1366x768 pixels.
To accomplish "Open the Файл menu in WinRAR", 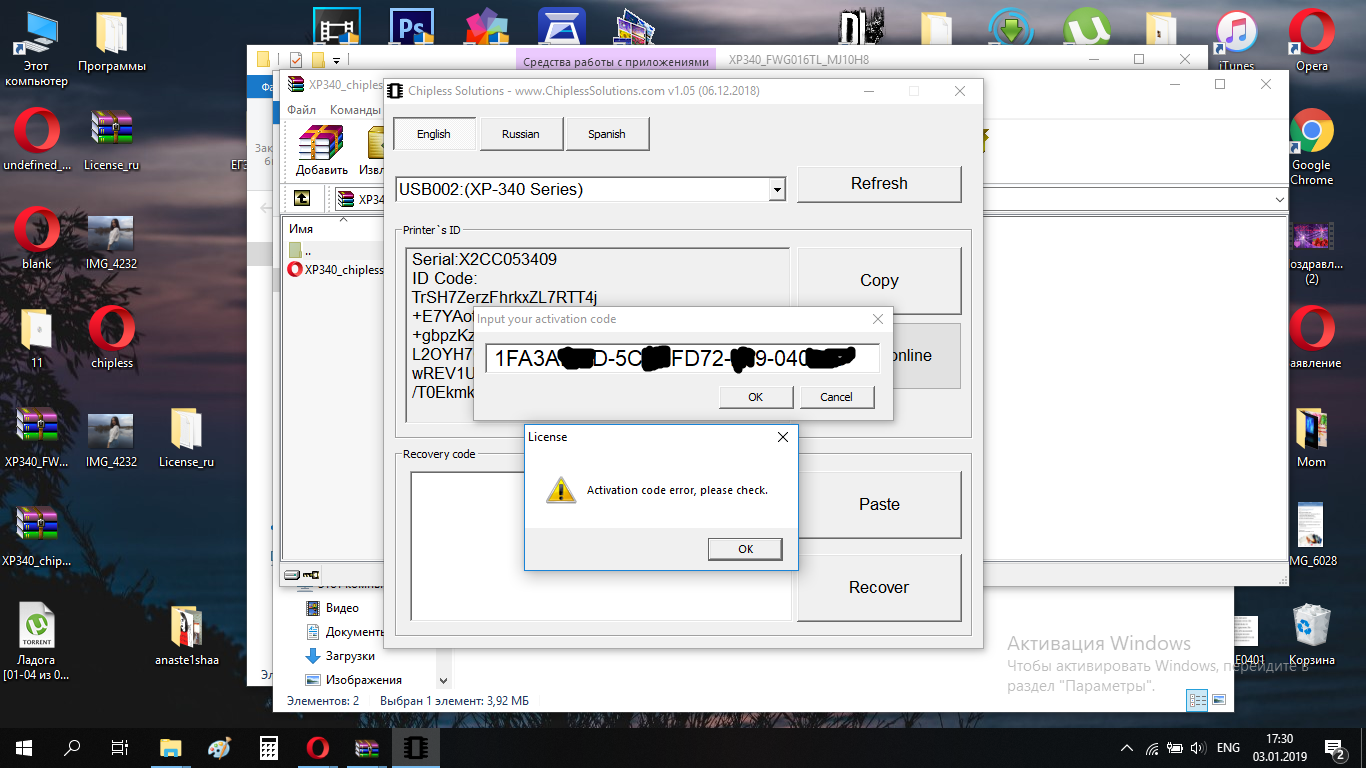I will [301, 110].
